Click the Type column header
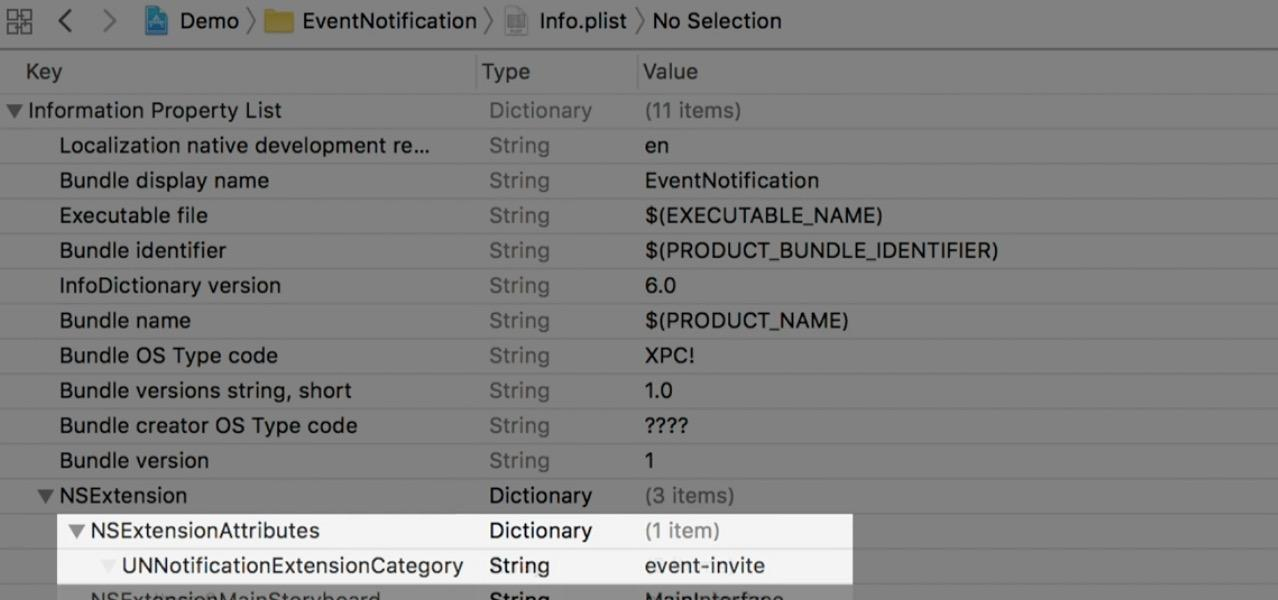Viewport: 1278px width, 600px height. coord(506,72)
